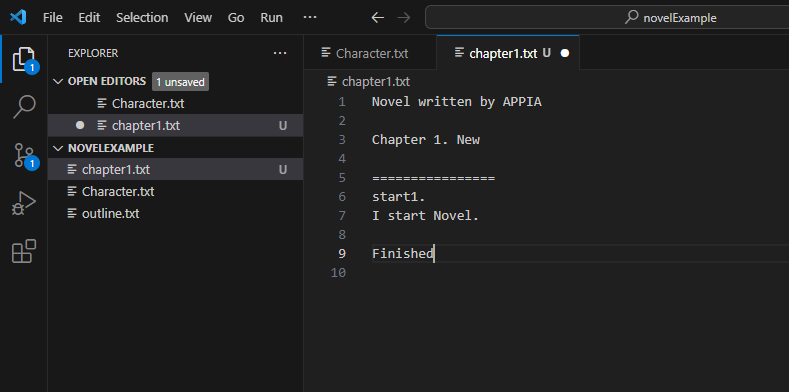This screenshot has width=789, height=392.
Task: Click file icon of Character.txt in NOVELEXAMPLE
Action: [72, 192]
